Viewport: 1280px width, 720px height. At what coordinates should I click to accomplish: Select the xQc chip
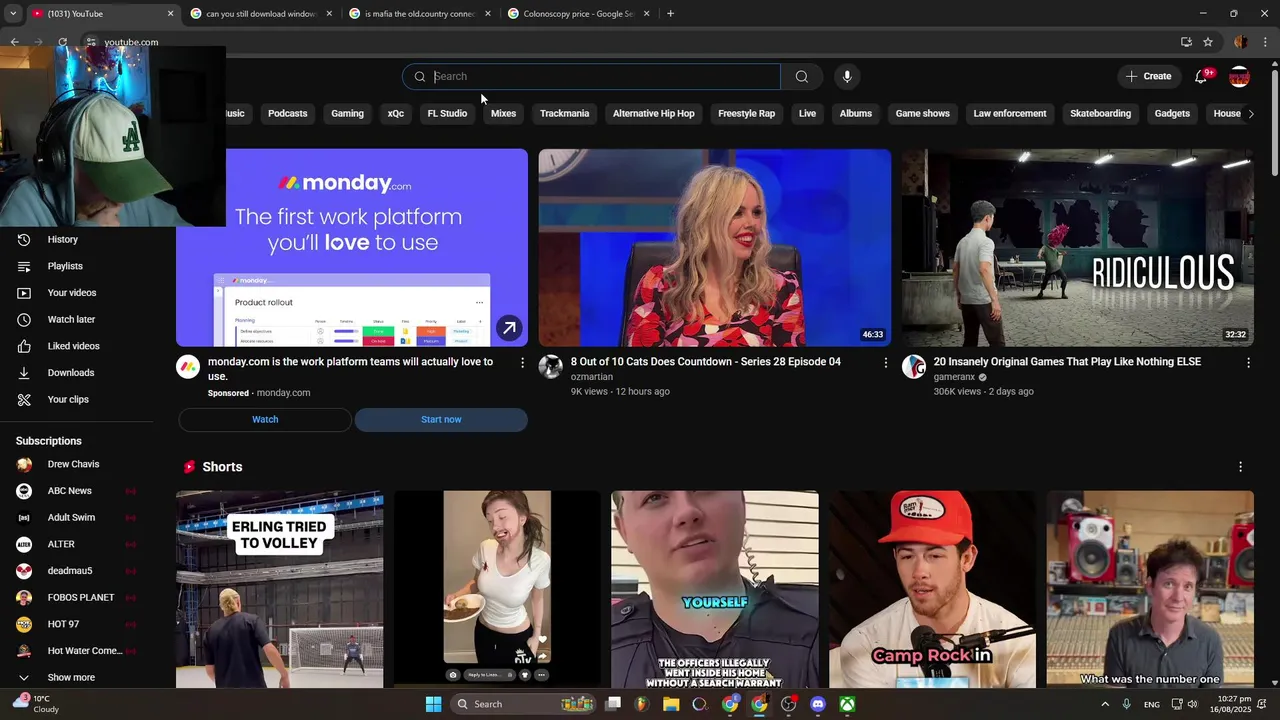coord(396,113)
